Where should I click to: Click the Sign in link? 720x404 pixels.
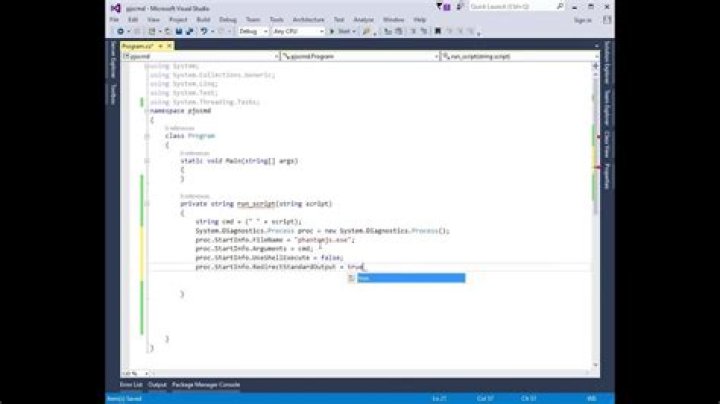pos(582,20)
